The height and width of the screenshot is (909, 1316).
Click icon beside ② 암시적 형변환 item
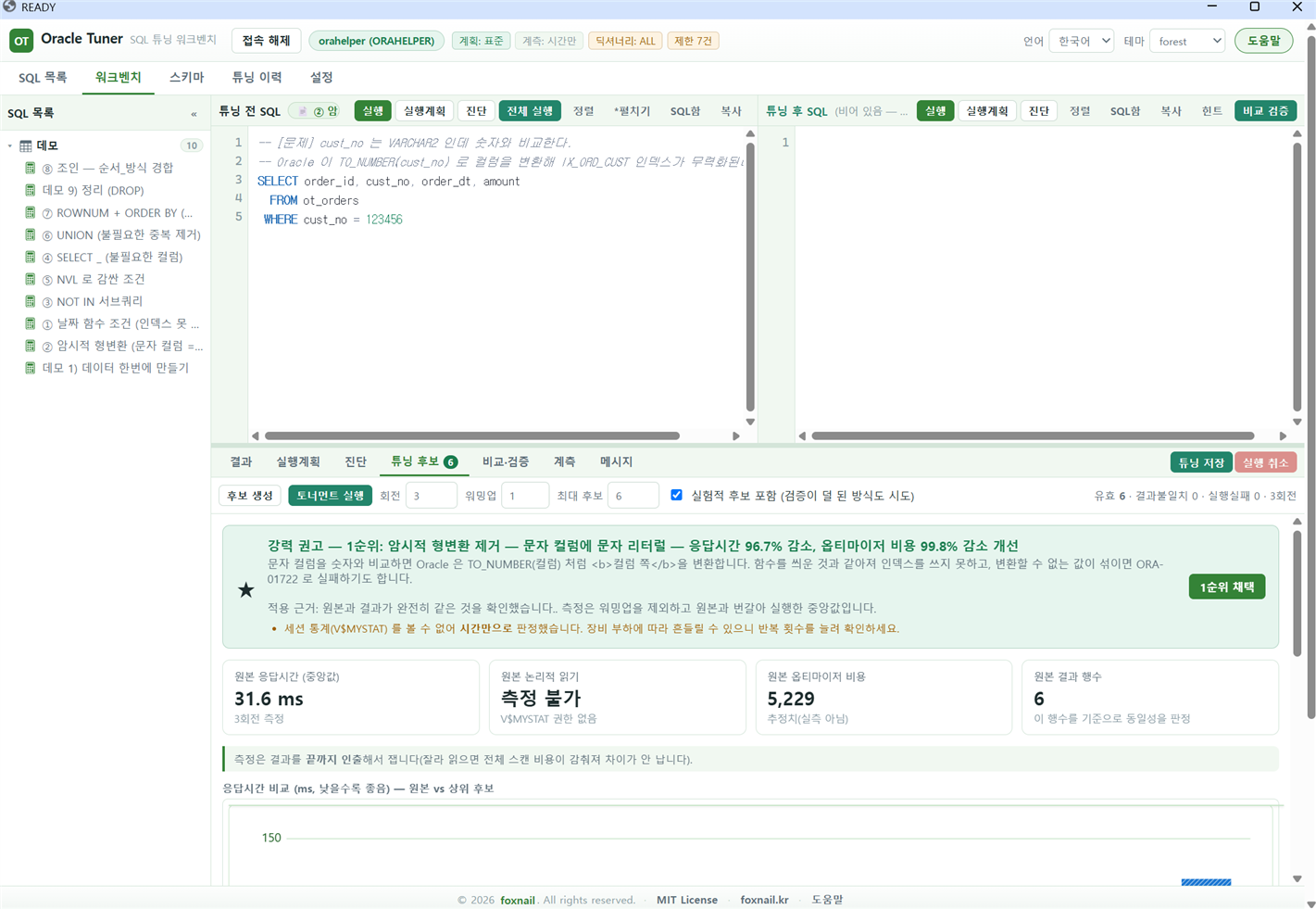31,346
